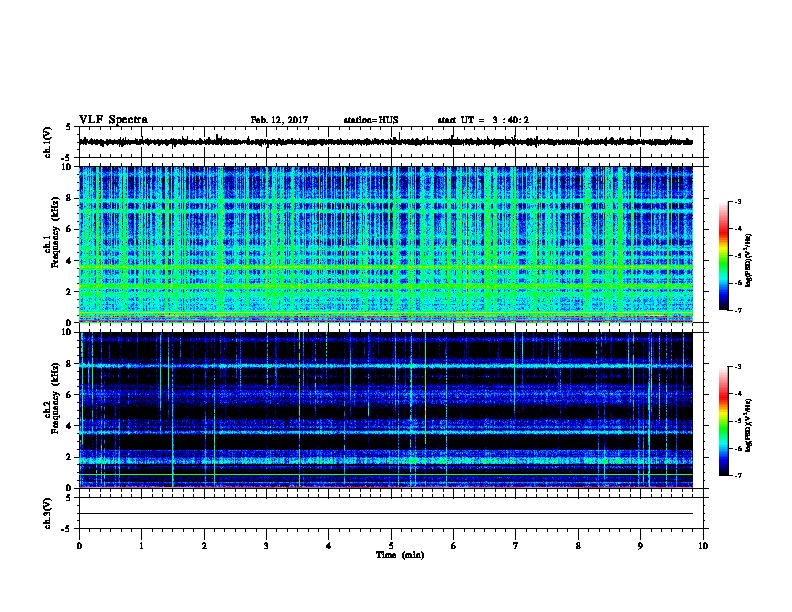Click the date 'Feb. 12, 2017'
Screen dimensions: 792x612
click(279, 120)
